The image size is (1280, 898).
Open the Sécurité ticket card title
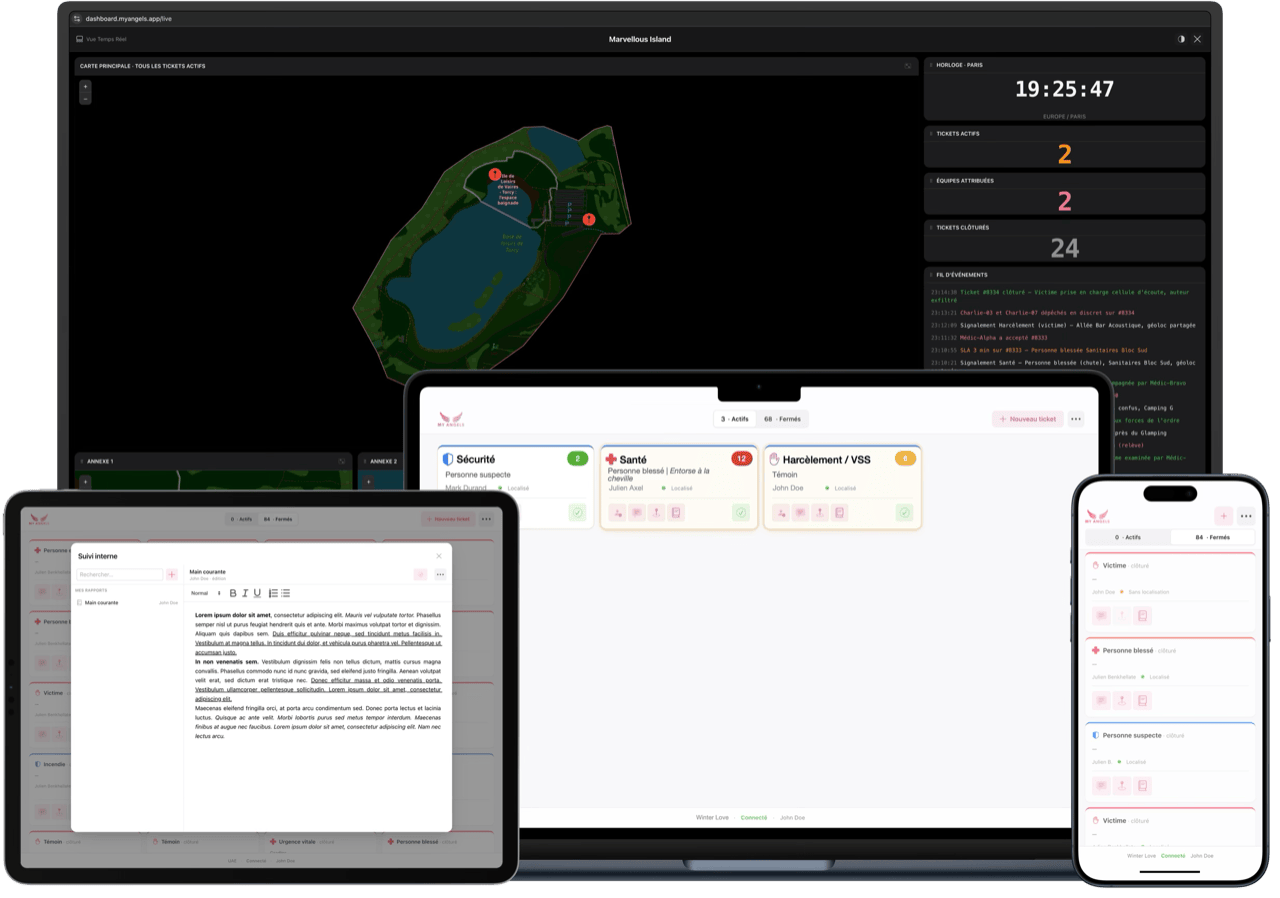(476, 459)
